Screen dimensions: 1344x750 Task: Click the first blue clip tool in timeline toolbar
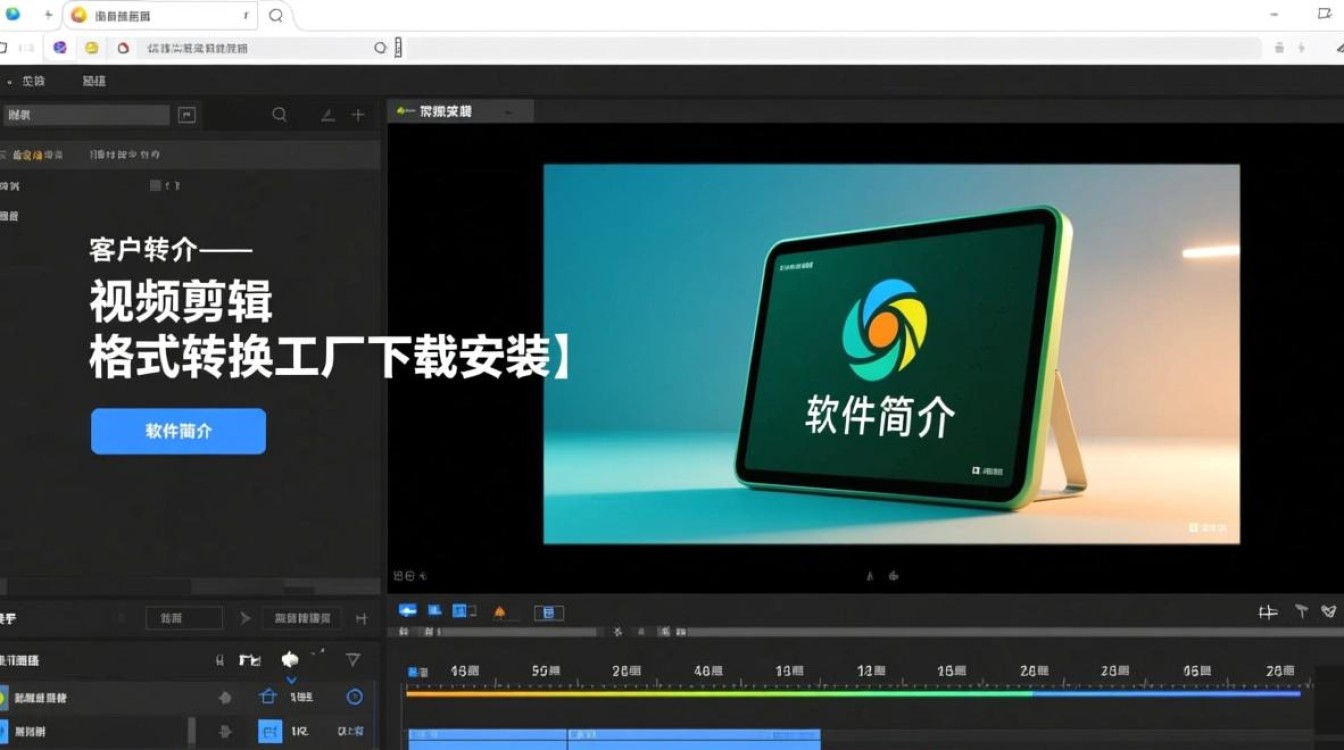410,611
